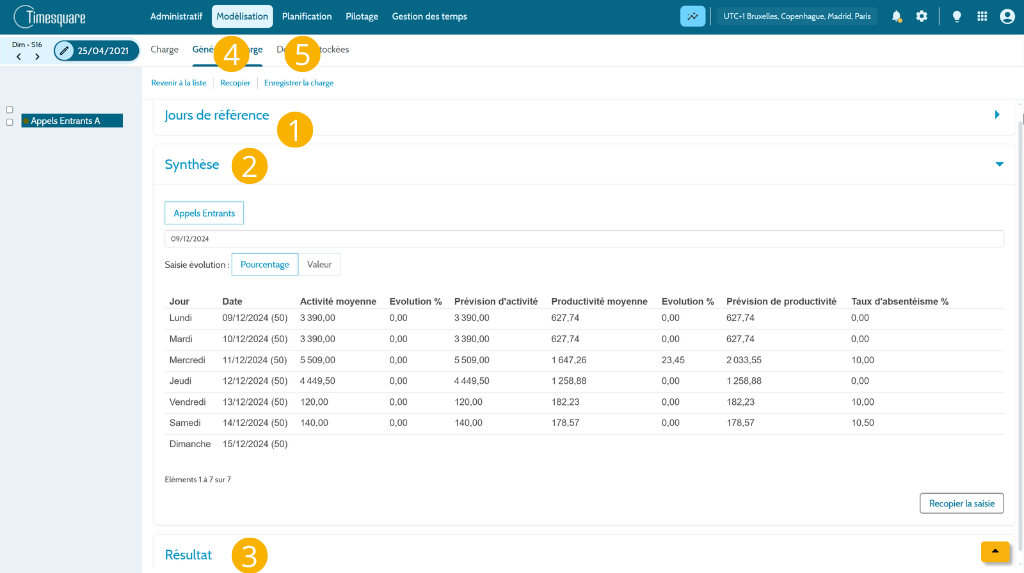Open the Planification menu
Image resolution: width=1024 pixels, height=573 pixels.
click(307, 16)
